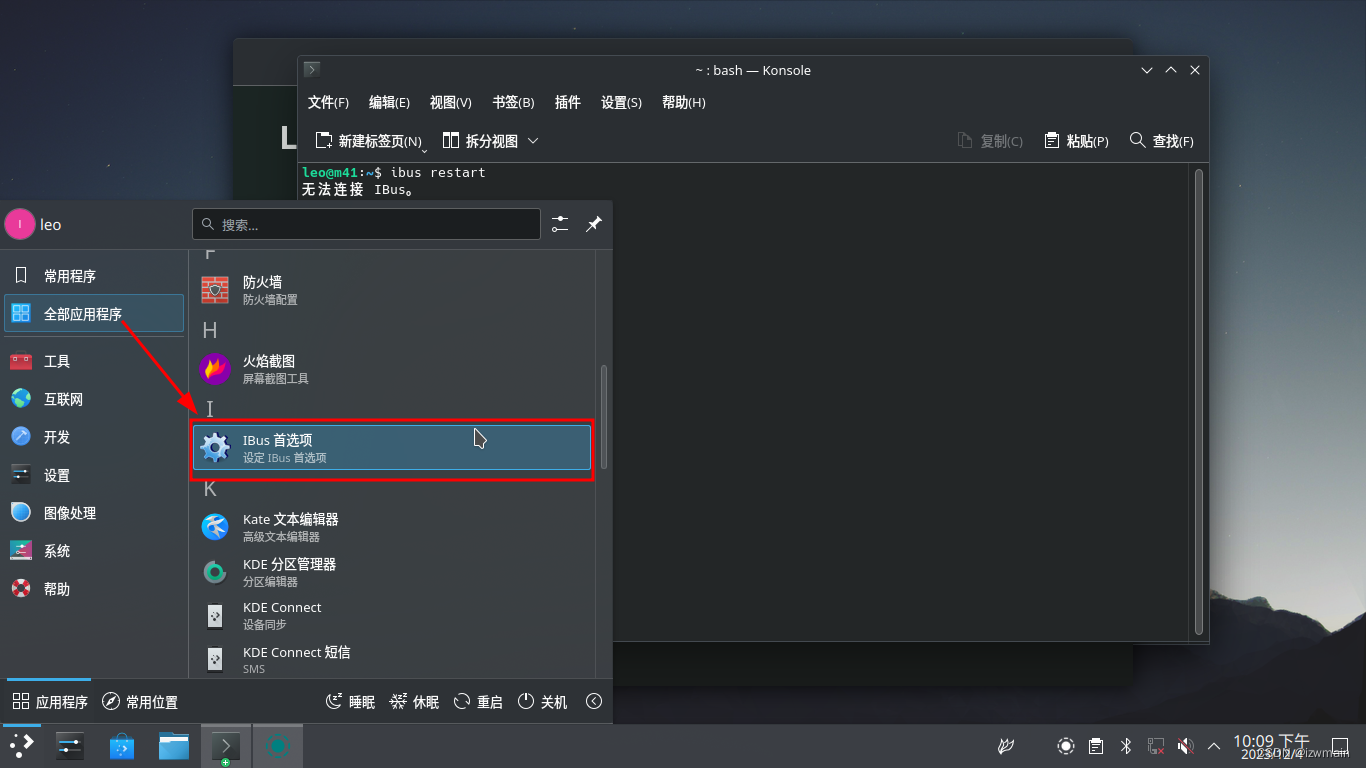Click 拆分视图 split view button
The width and height of the screenshot is (1366, 768).
tap(480, 141)
